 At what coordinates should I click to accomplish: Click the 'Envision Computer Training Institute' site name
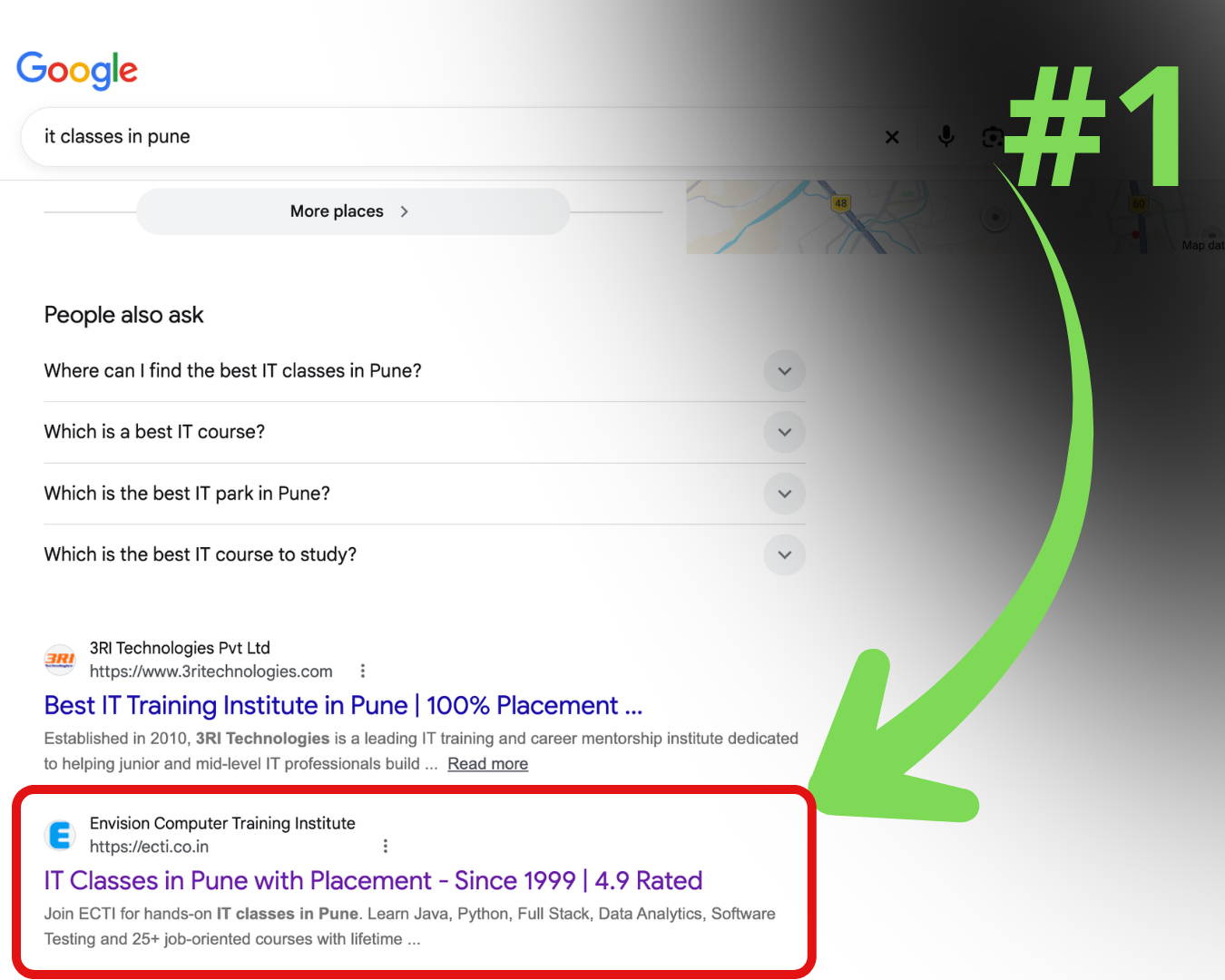click(222, 823)
